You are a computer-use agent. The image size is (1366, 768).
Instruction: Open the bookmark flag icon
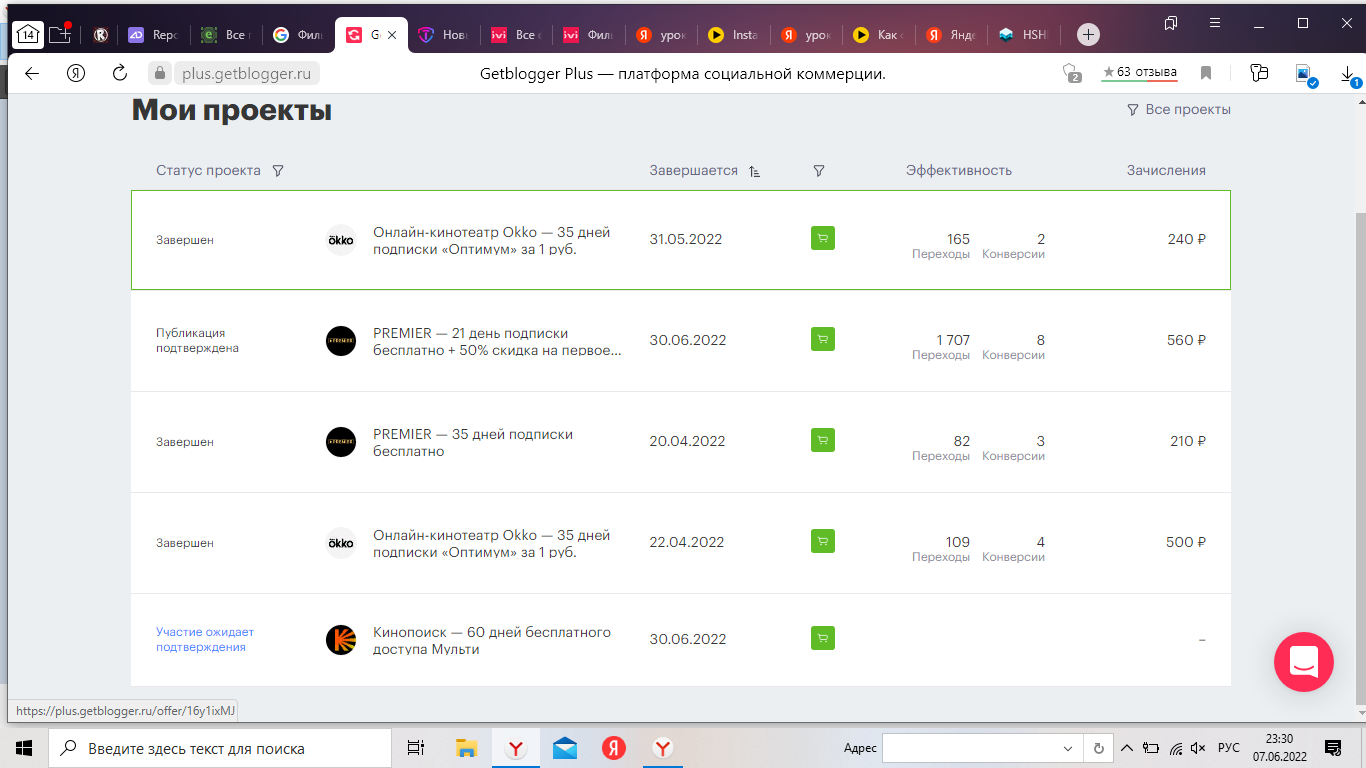pyautogui.click(x=1206, y=73)
